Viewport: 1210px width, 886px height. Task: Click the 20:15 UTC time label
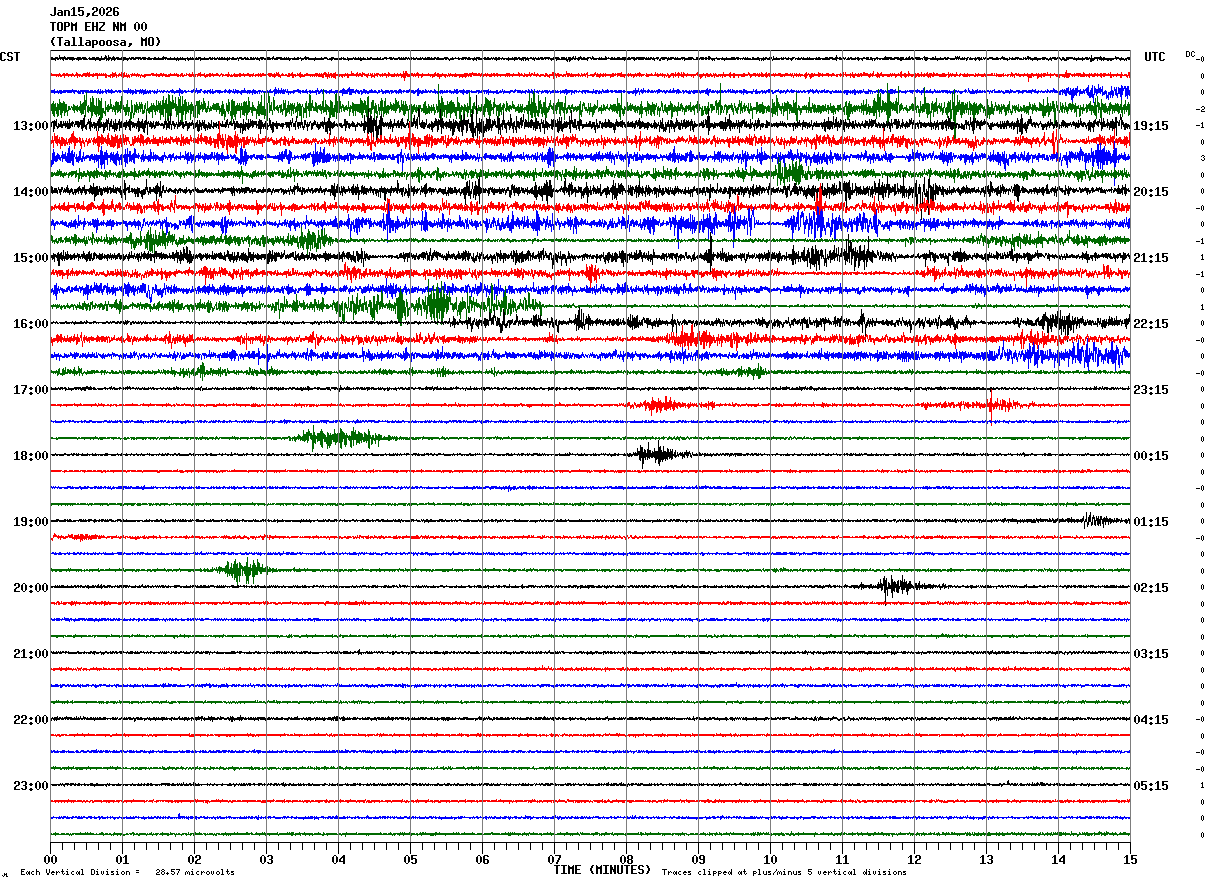pos(1151,192)
